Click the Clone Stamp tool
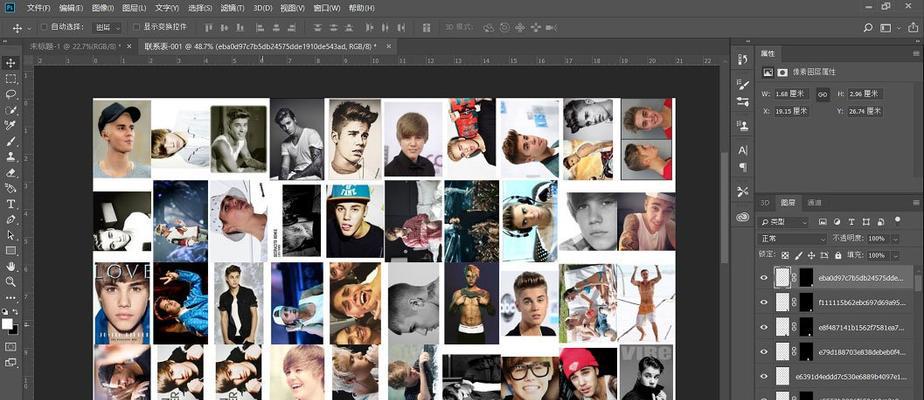 click(11, 157)
